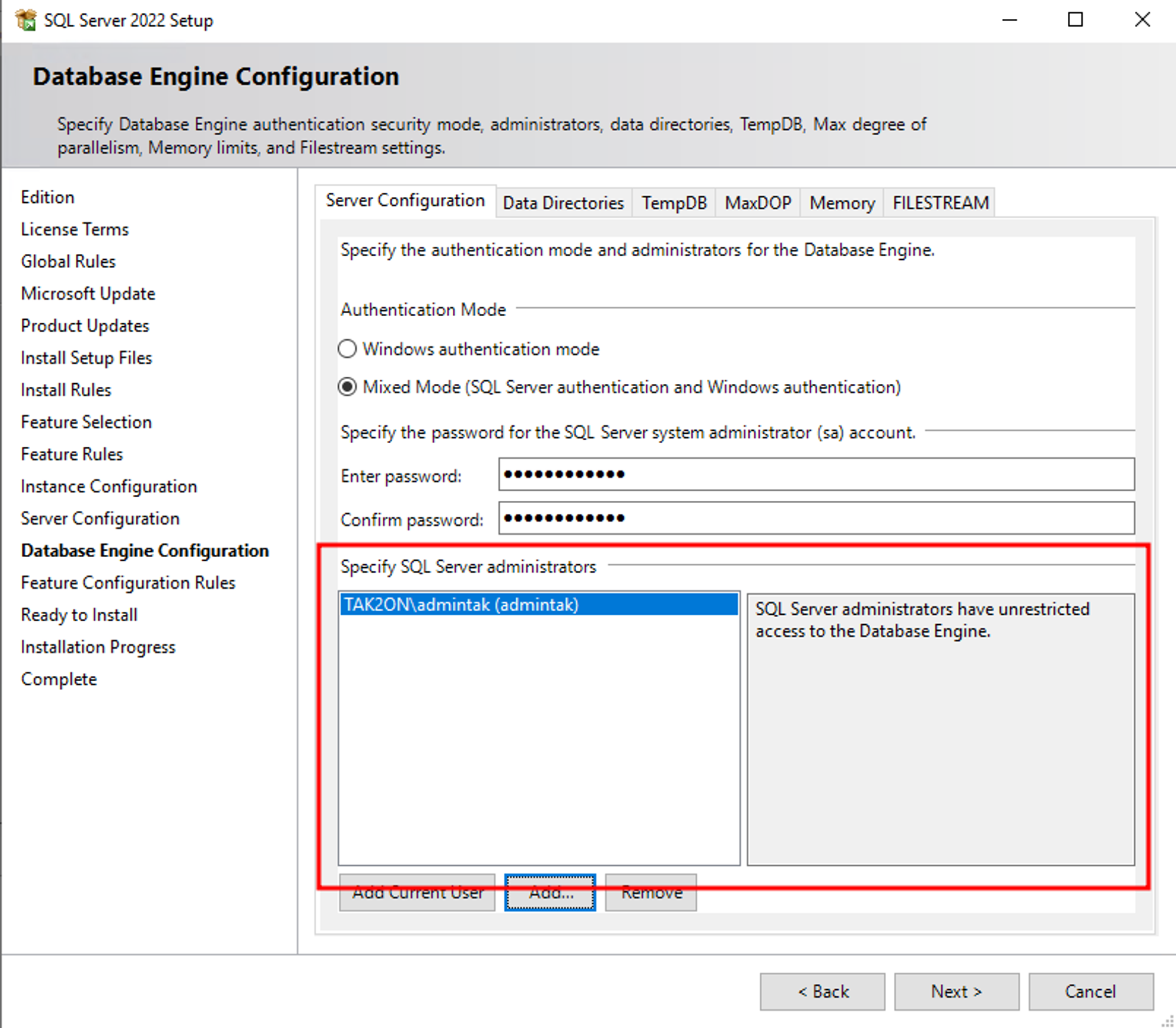Go back with the < Back button
This screenshot has height=1028, width=1176.
822,992
